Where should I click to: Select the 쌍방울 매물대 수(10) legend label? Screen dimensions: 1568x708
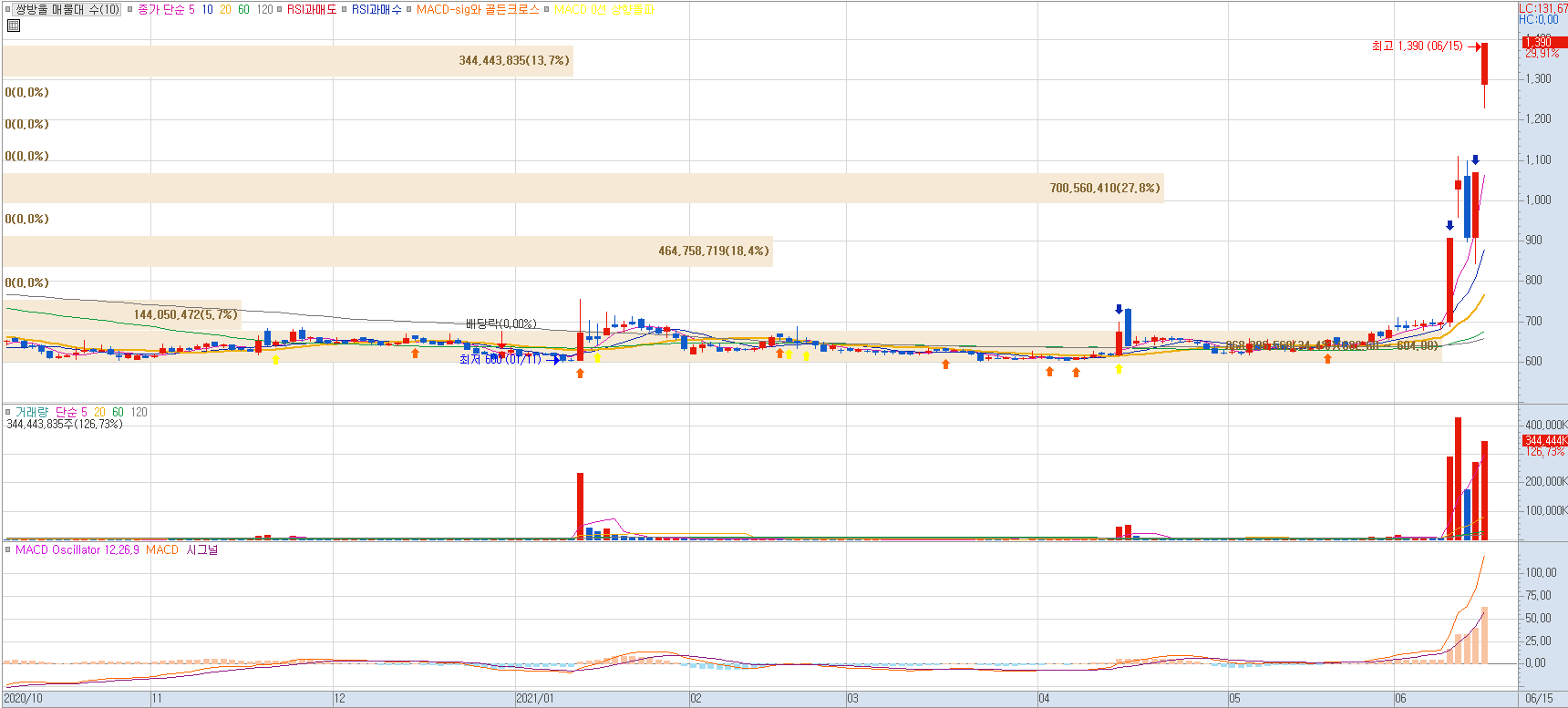[67, 9]
